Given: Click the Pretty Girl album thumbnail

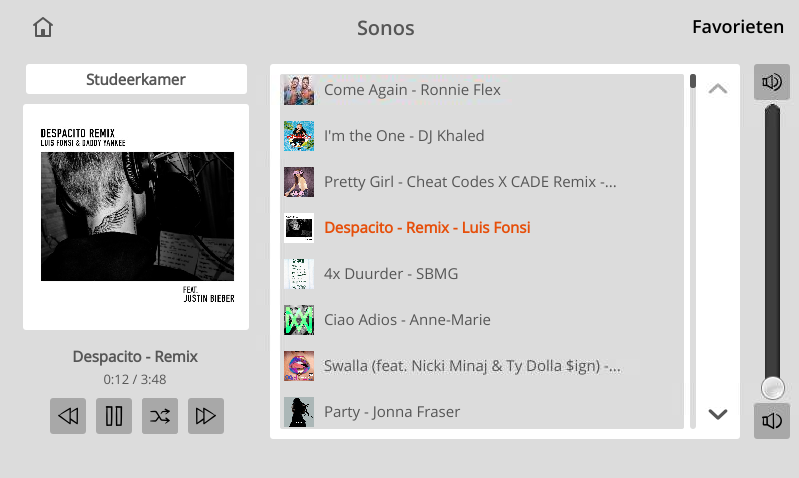Looking at the screenshot, I should pyautogui.click(x=299, y=182).
